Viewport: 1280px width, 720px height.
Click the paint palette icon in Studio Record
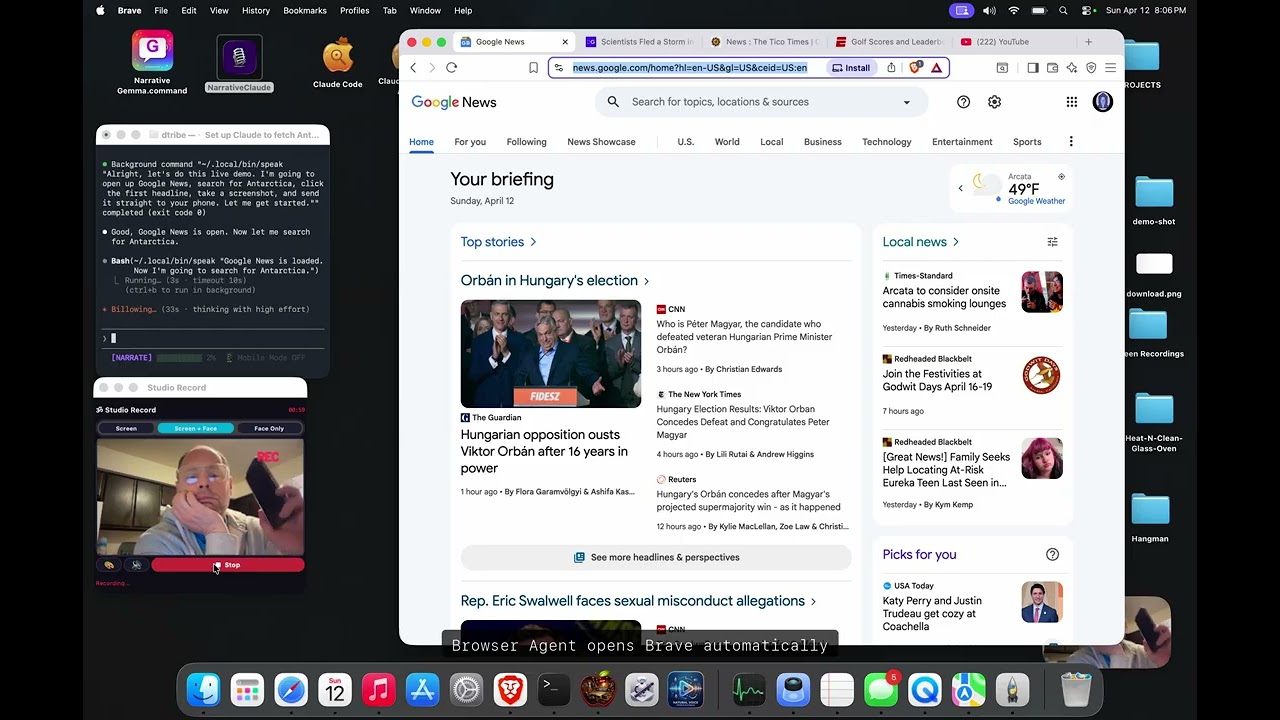(x=109, y=565)
